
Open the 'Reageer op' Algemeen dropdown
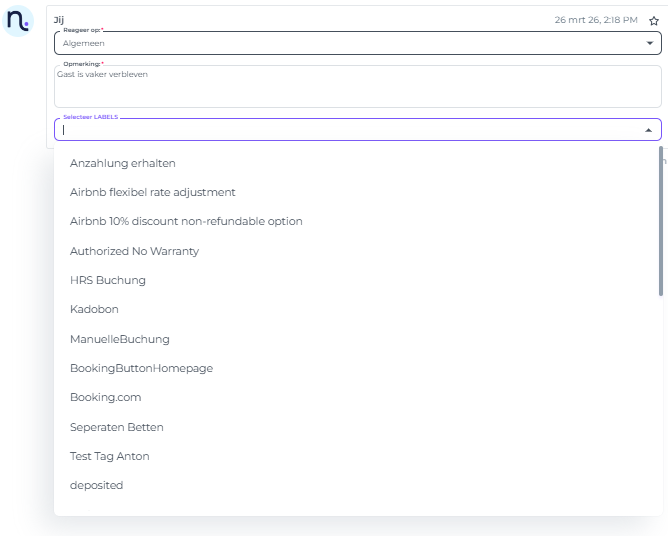tap(357, 43)
